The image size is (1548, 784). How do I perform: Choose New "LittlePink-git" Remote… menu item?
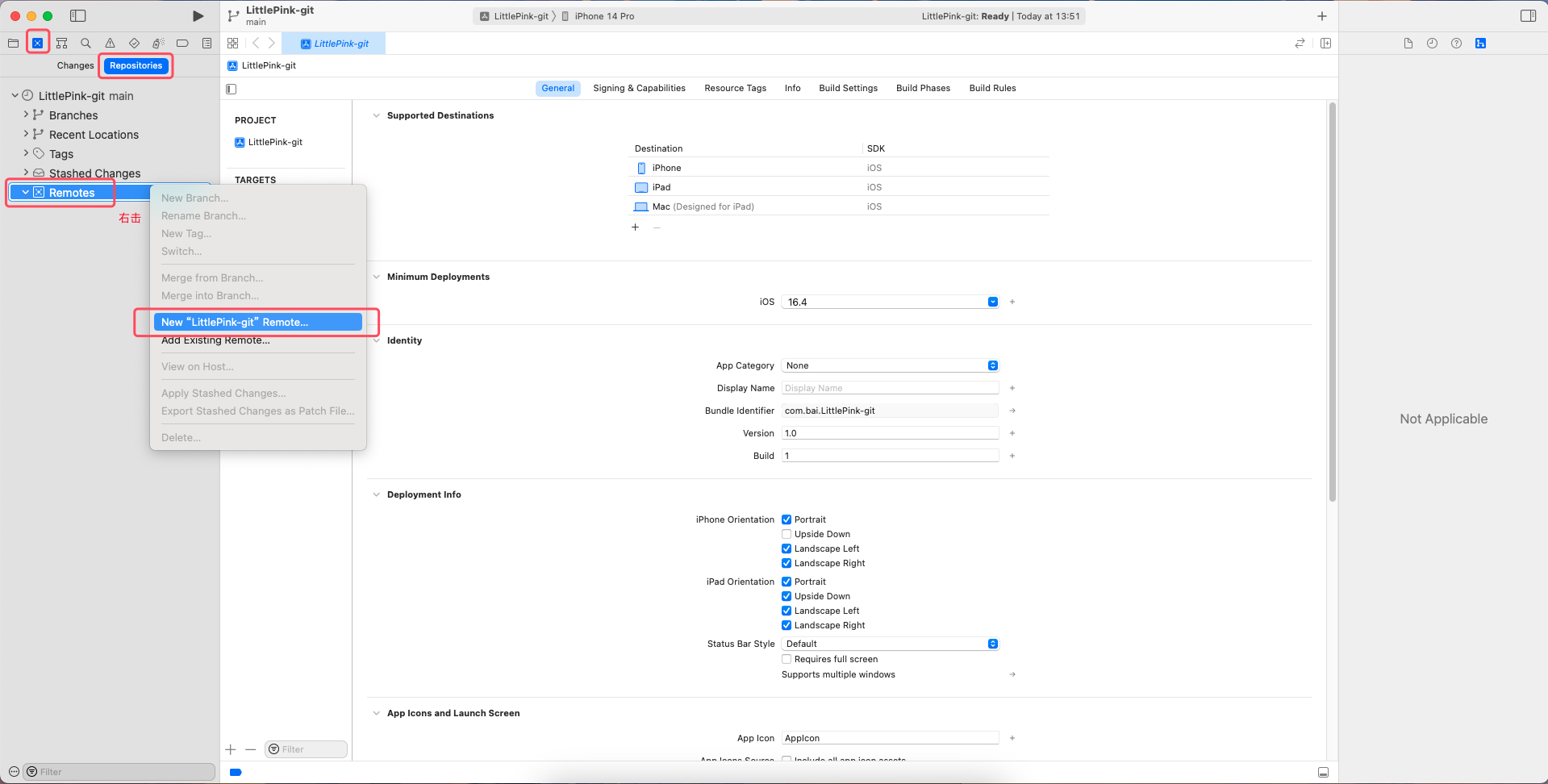pos(258,322)
